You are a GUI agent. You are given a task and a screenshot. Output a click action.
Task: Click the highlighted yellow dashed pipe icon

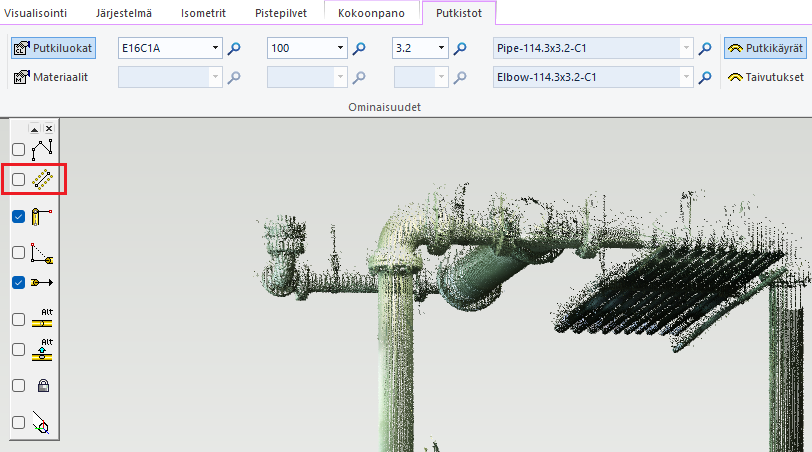(x=41, y=180)
